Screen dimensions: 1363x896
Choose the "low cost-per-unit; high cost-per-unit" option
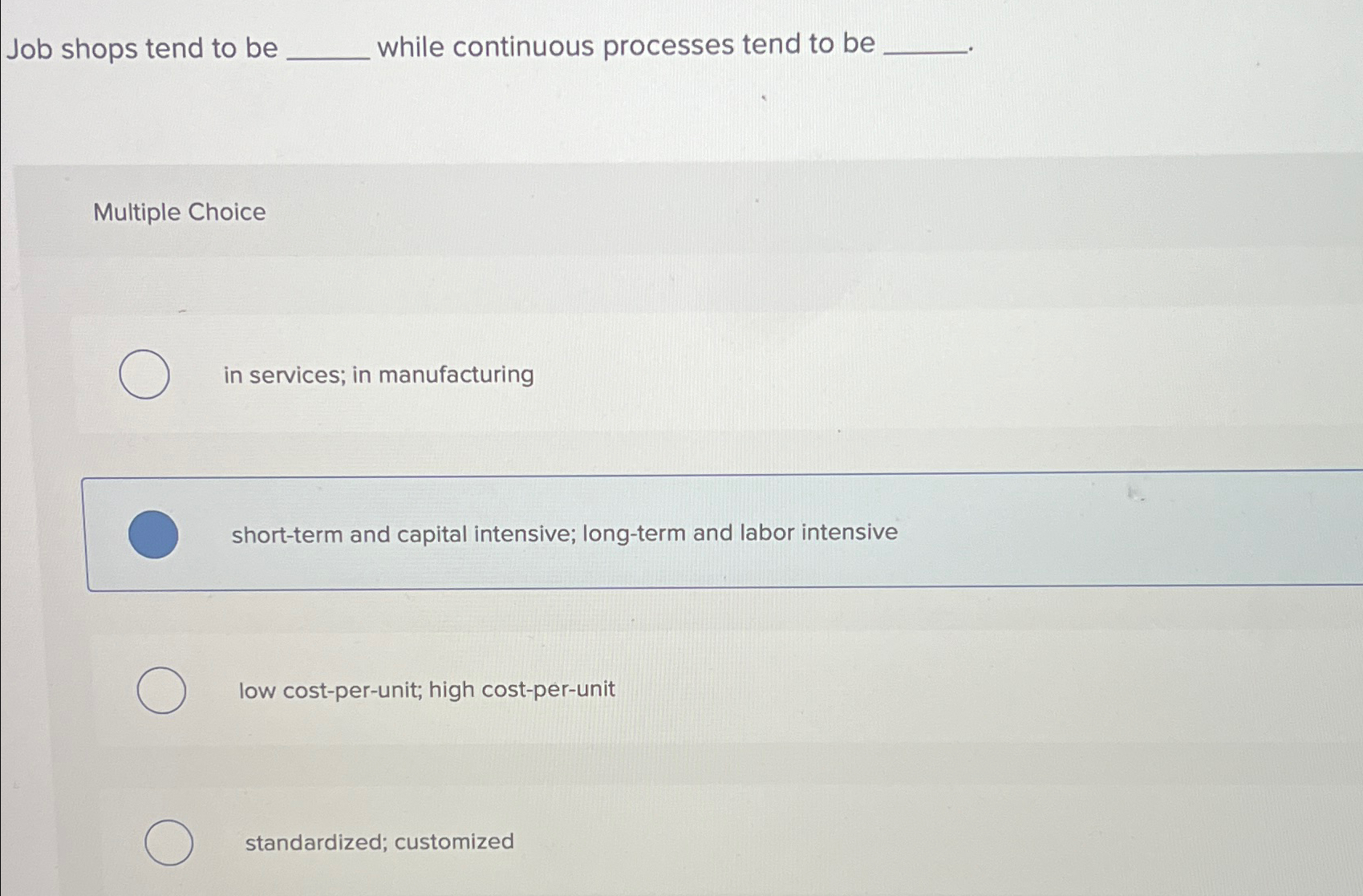click(x=161, y=689)
